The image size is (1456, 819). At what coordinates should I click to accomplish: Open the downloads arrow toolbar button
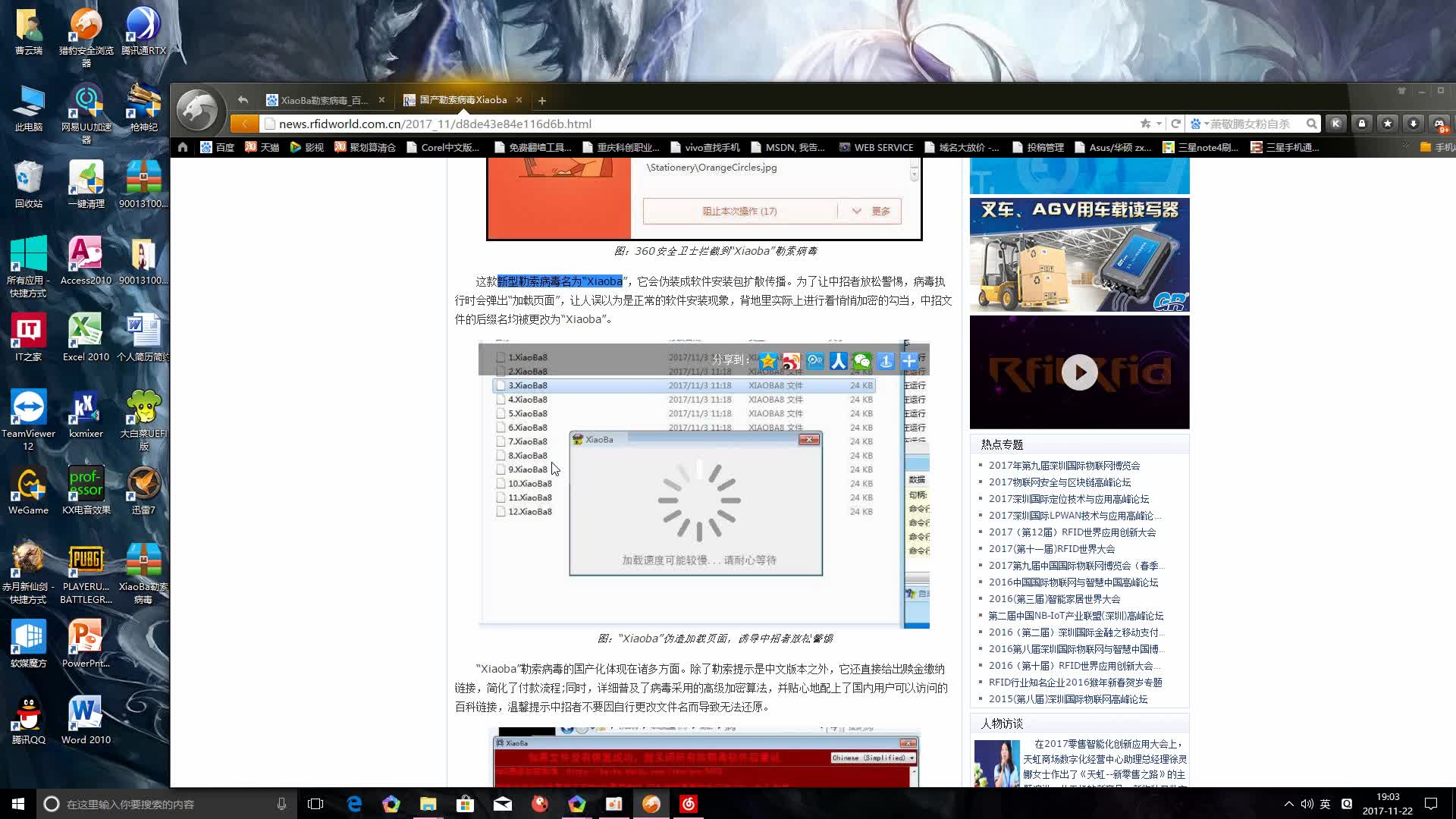(x=1414, y=124)
